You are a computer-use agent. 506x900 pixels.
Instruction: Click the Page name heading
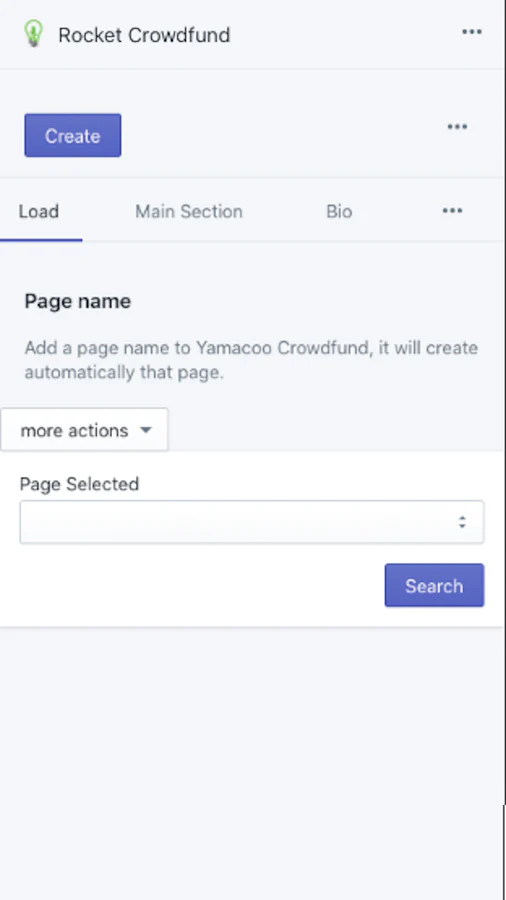[77, 301]
